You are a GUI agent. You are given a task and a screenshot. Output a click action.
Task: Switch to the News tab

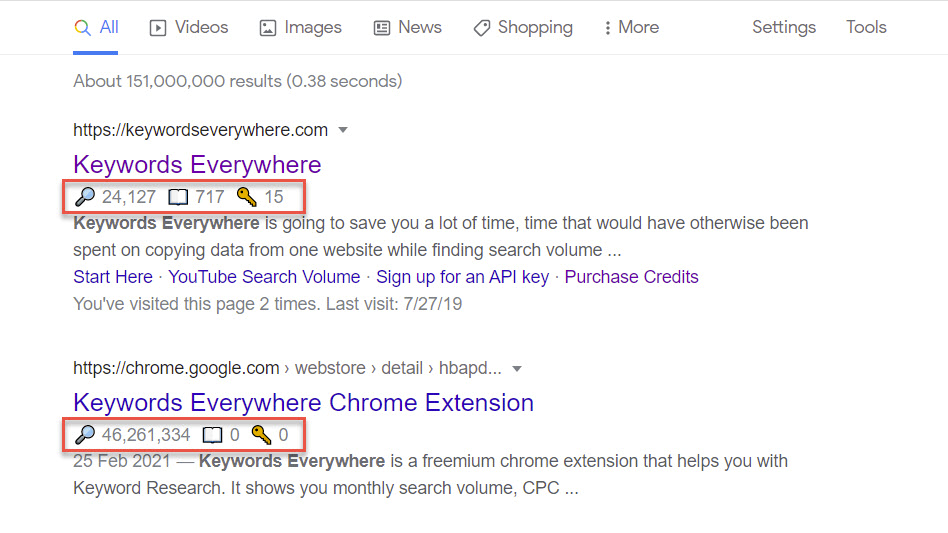pos(407,28)
